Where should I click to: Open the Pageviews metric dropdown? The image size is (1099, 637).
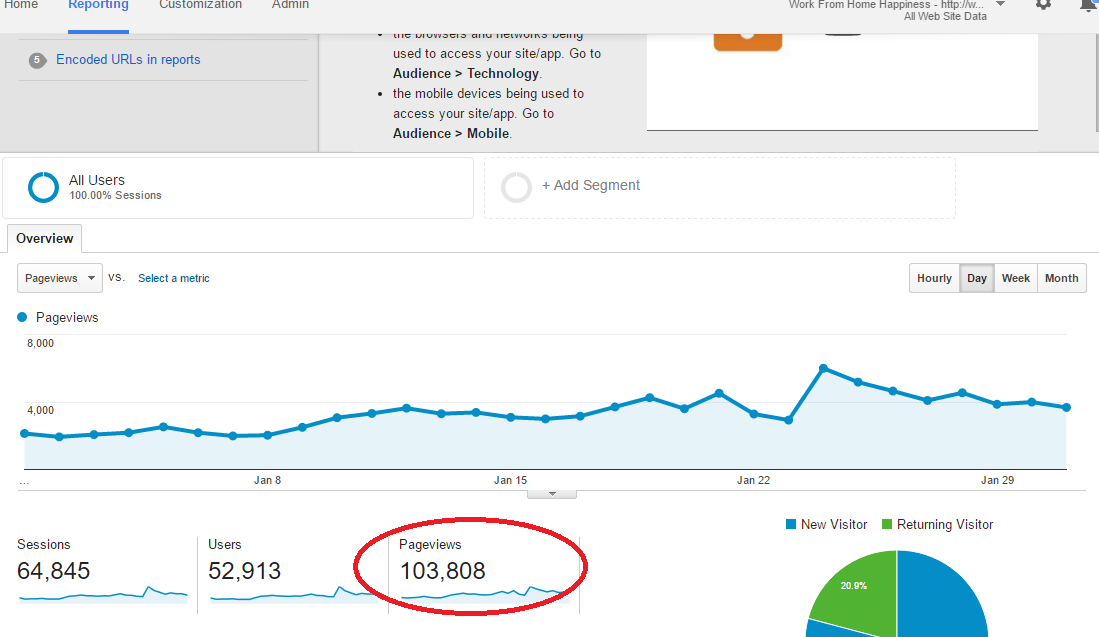pos(60,278)
